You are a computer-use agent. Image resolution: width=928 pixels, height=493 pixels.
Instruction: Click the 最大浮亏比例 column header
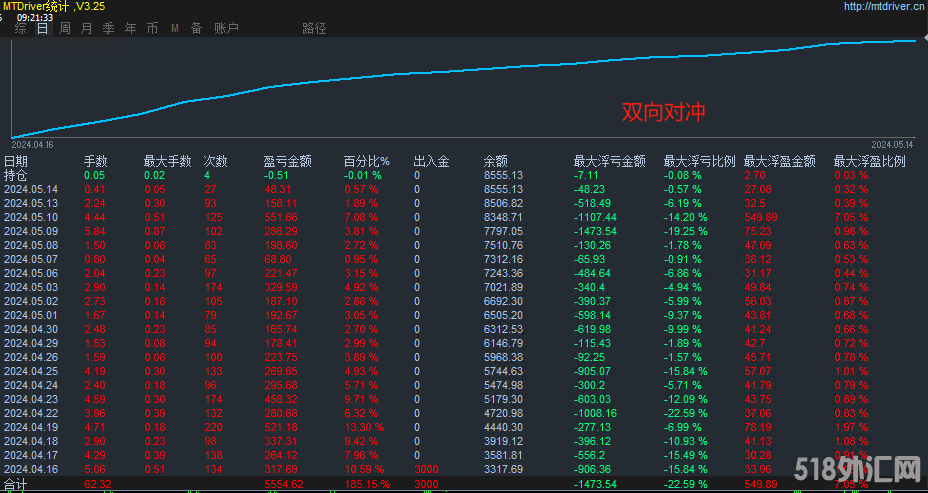pos(700,161)
